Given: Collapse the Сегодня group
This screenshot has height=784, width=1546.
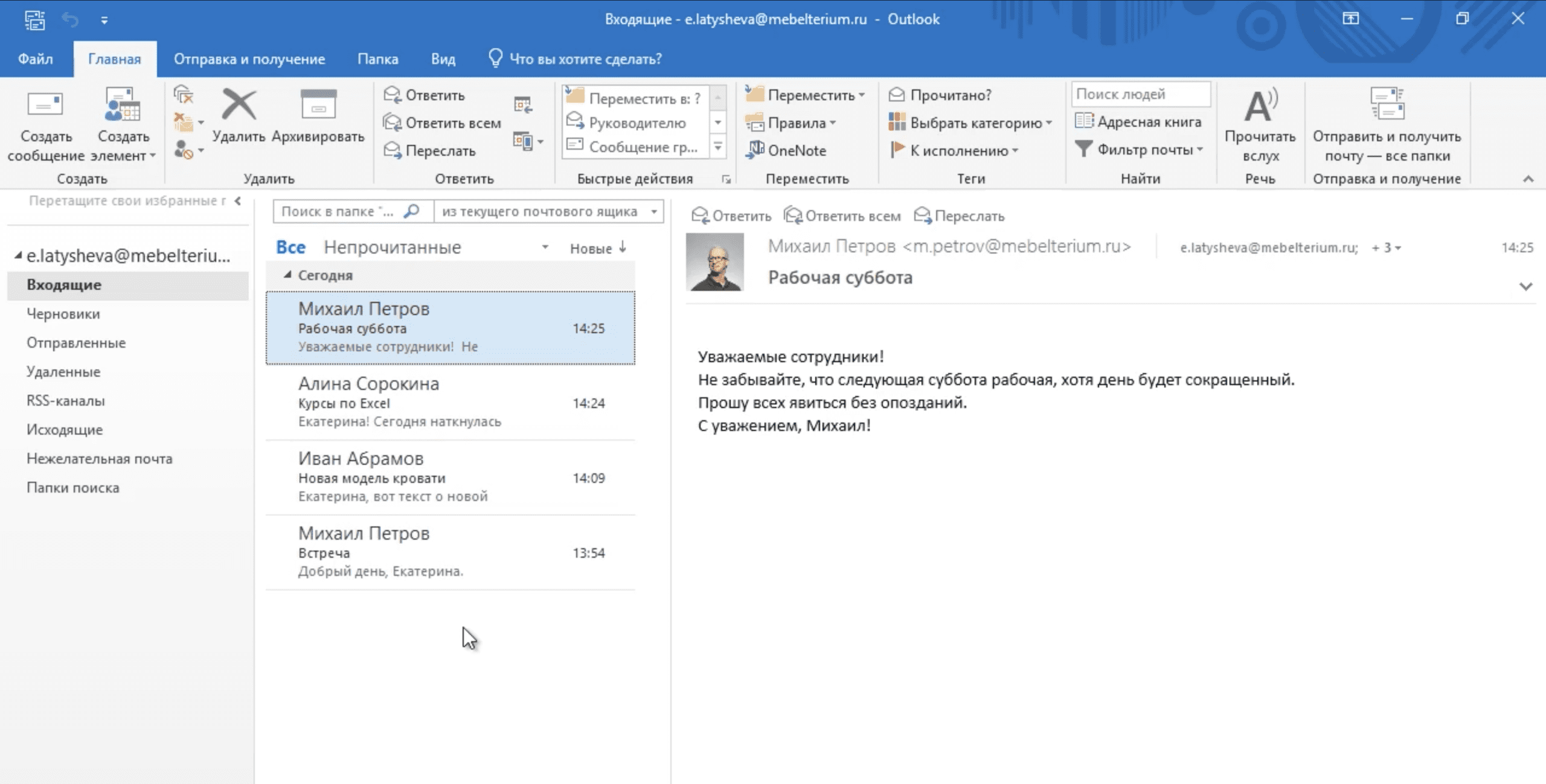Looking at the screenshot, I should coord(287,275).
